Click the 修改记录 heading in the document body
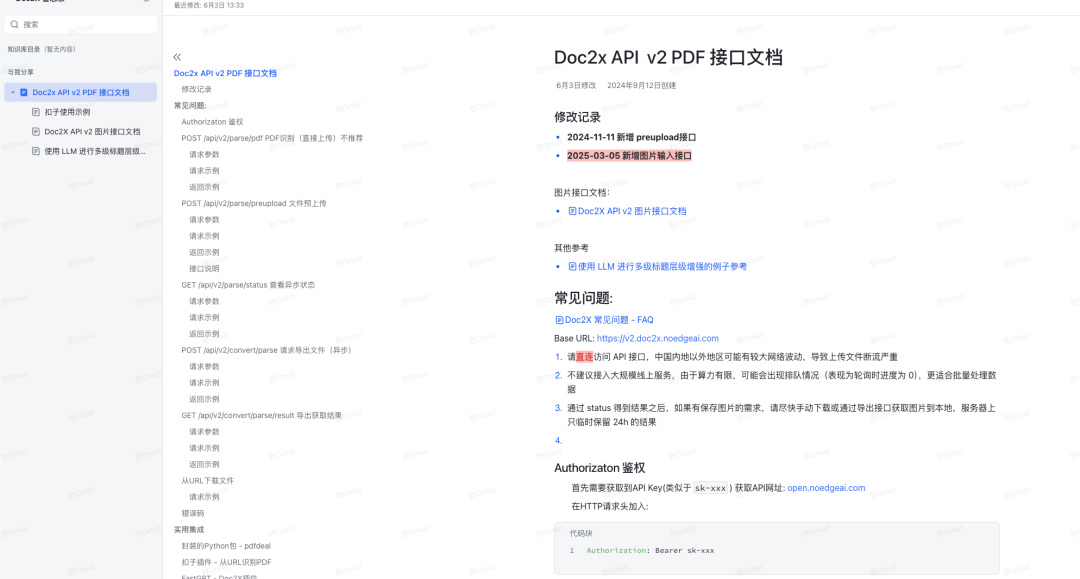The image size is (1080, 579). point(577,117)
